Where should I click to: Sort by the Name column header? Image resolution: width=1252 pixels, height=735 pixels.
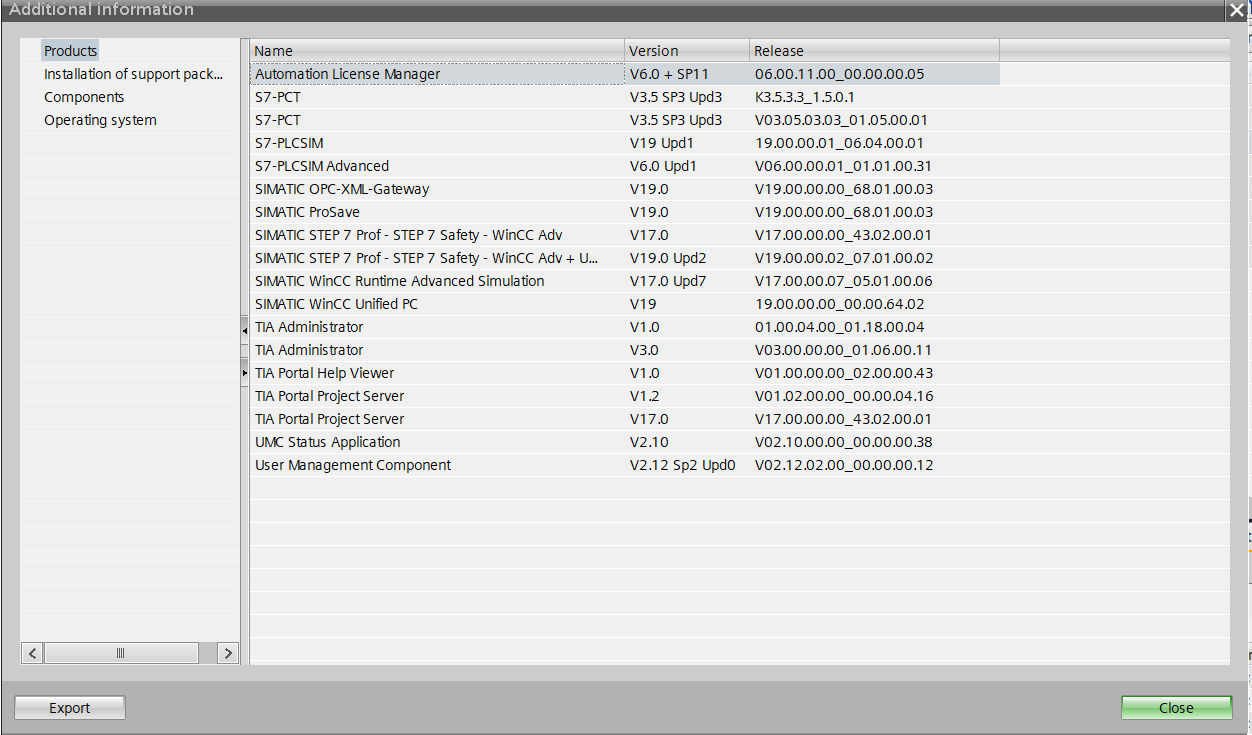pyautogui.click(x=437, y=51)
